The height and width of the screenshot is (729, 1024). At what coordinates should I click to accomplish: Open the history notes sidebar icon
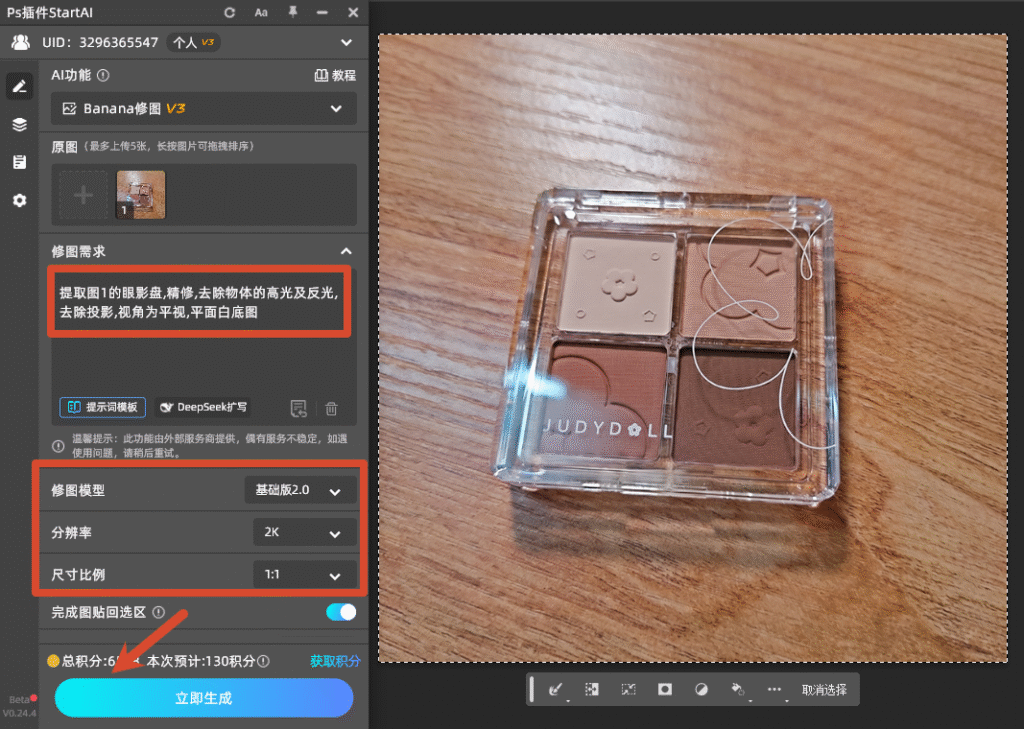click(20, 162)
